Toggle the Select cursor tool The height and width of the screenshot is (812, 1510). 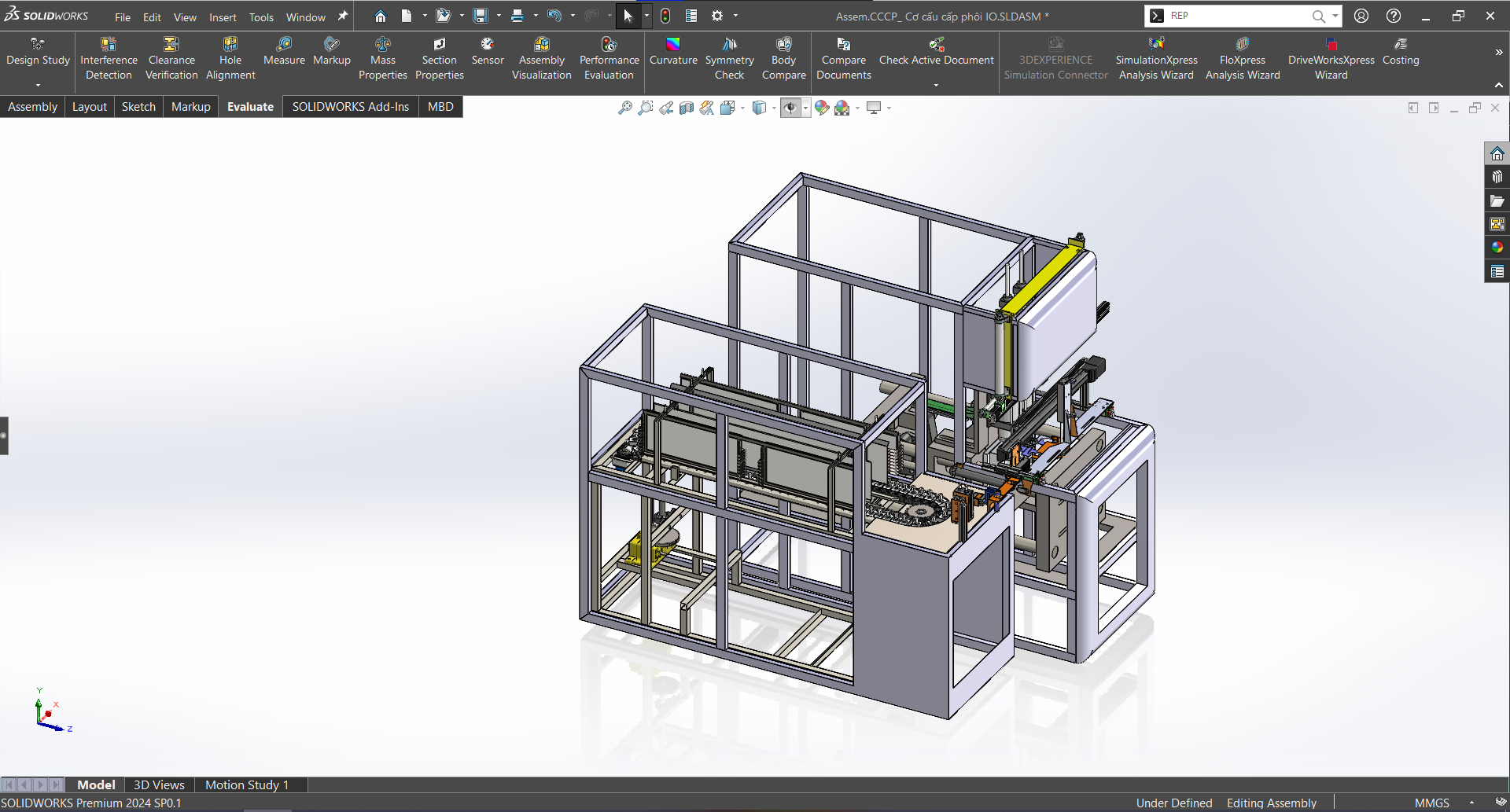(x=628, y=16)
